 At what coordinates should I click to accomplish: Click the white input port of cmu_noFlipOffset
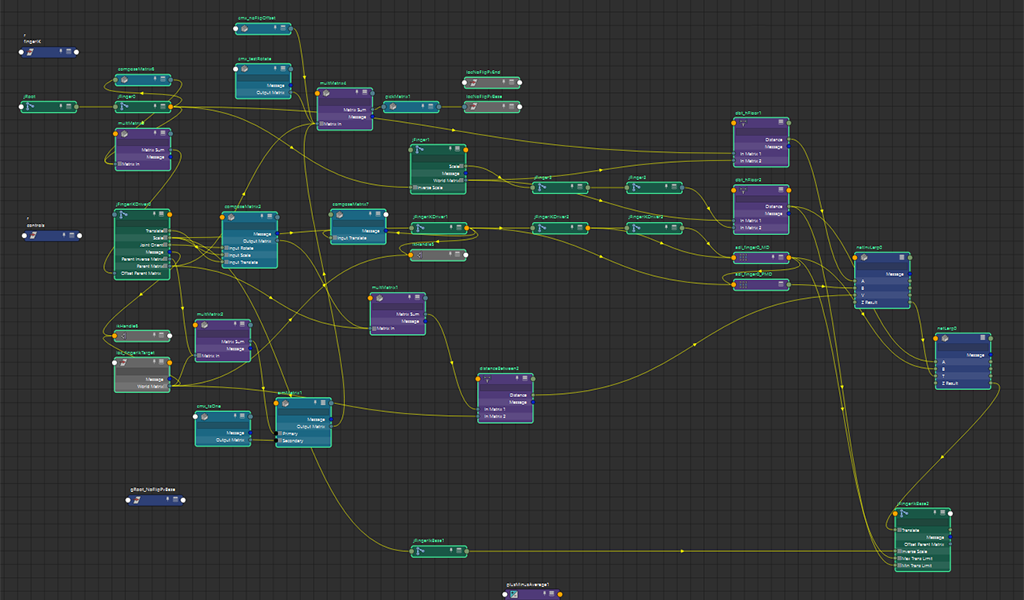(x=236, y=29)
